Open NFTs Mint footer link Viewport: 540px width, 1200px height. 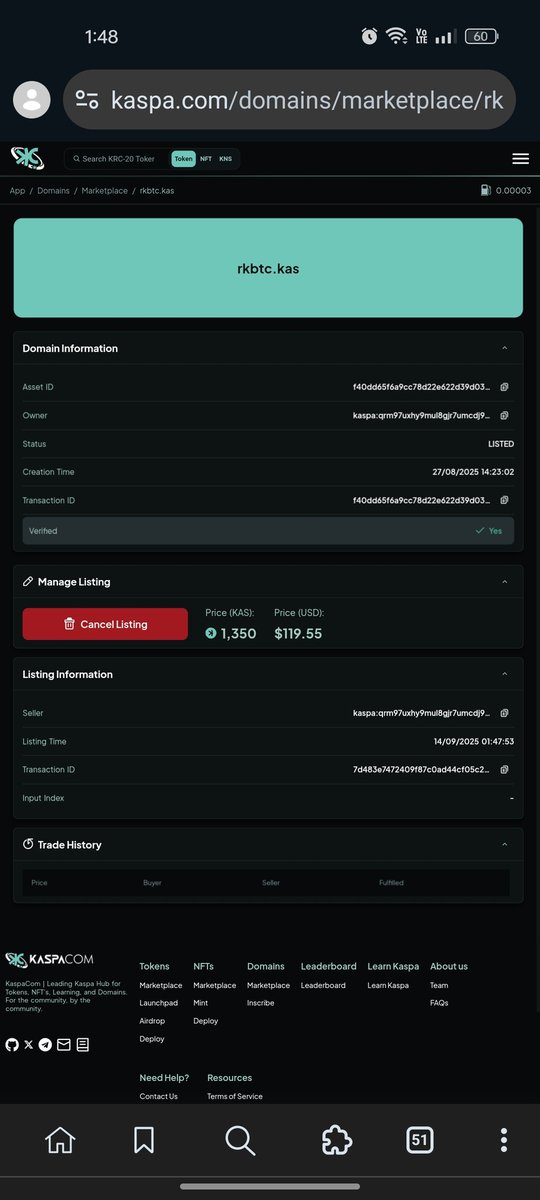(x=201, y=1003)
